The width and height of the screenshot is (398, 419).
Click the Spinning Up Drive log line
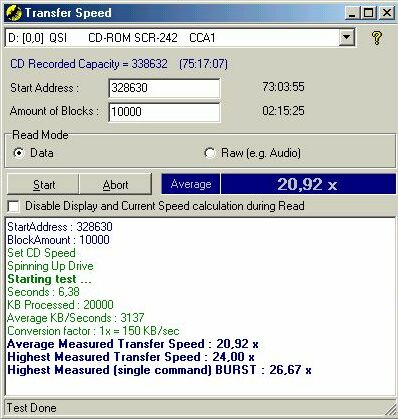click(50, 266)
